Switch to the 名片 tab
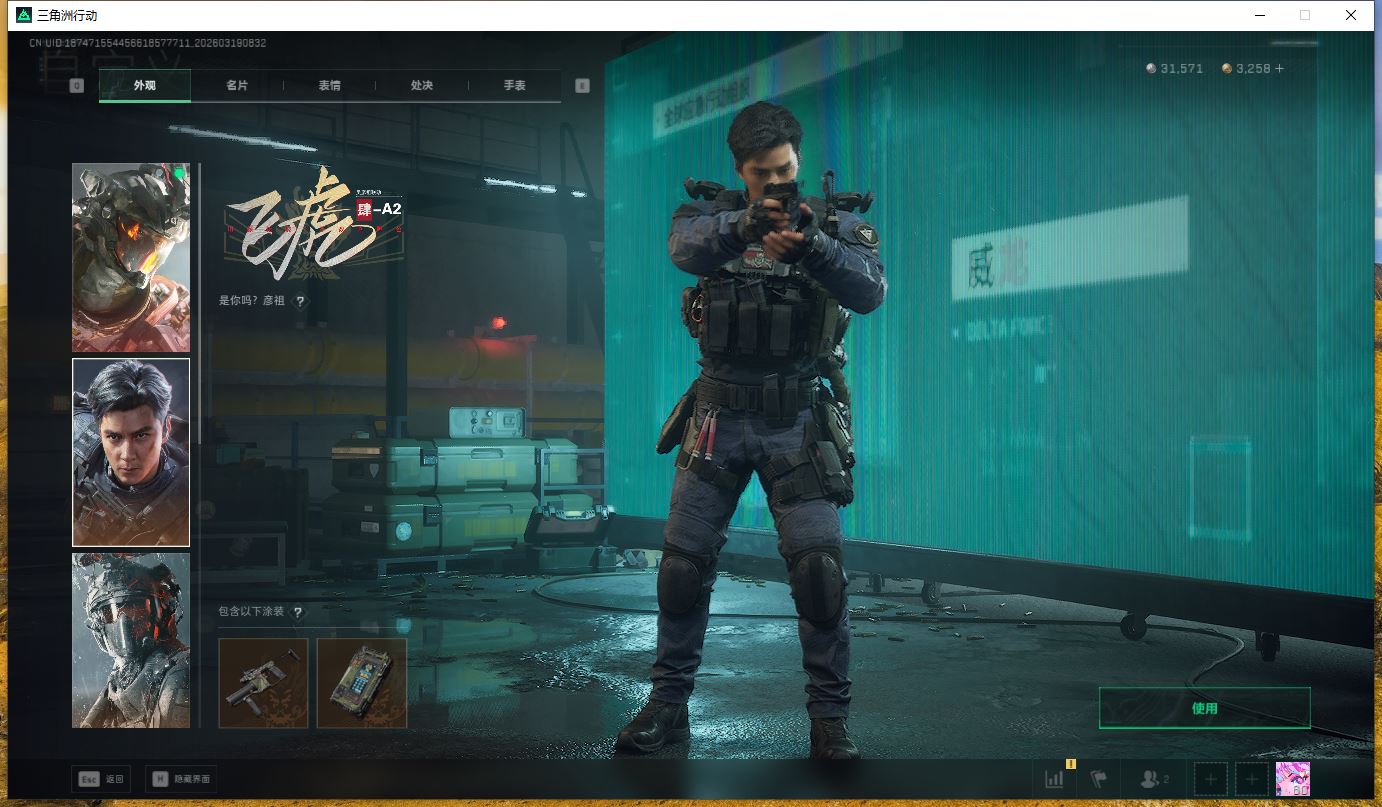 pyautogui.click(x=237, y=86)
